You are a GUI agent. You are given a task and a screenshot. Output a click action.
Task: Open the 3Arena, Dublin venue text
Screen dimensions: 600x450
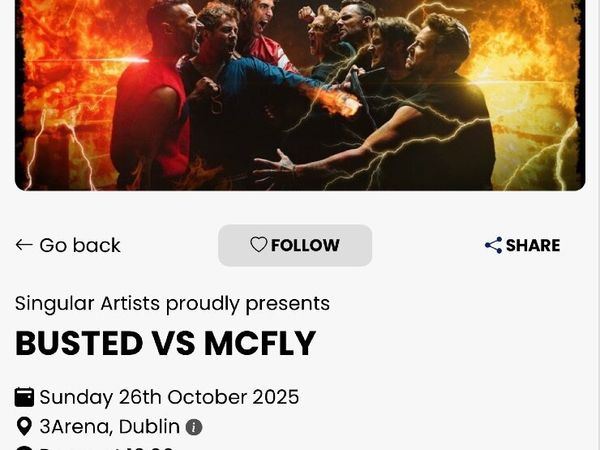(x=109, y=426)
